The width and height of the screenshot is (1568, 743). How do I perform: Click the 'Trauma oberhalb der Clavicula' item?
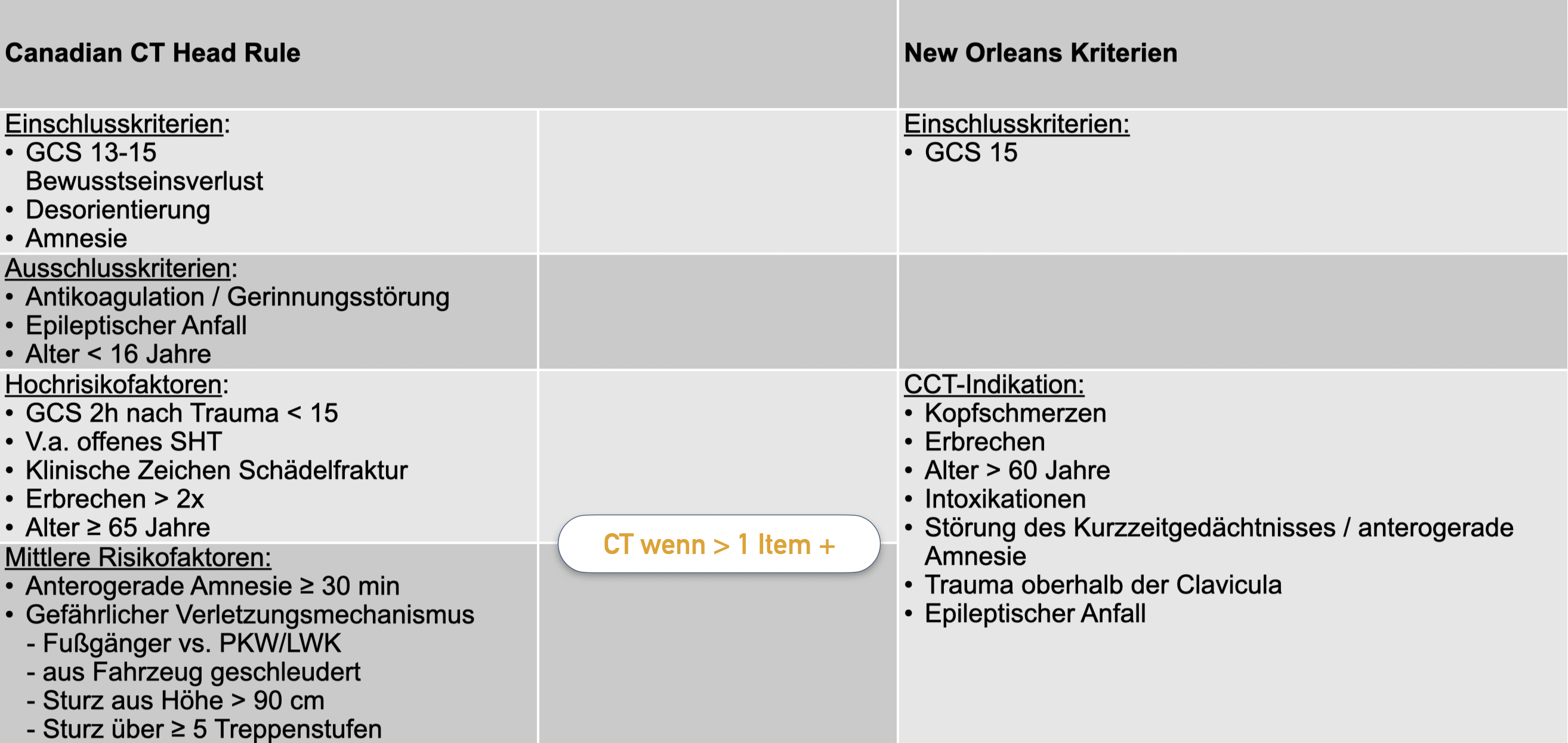(1103, 585)
